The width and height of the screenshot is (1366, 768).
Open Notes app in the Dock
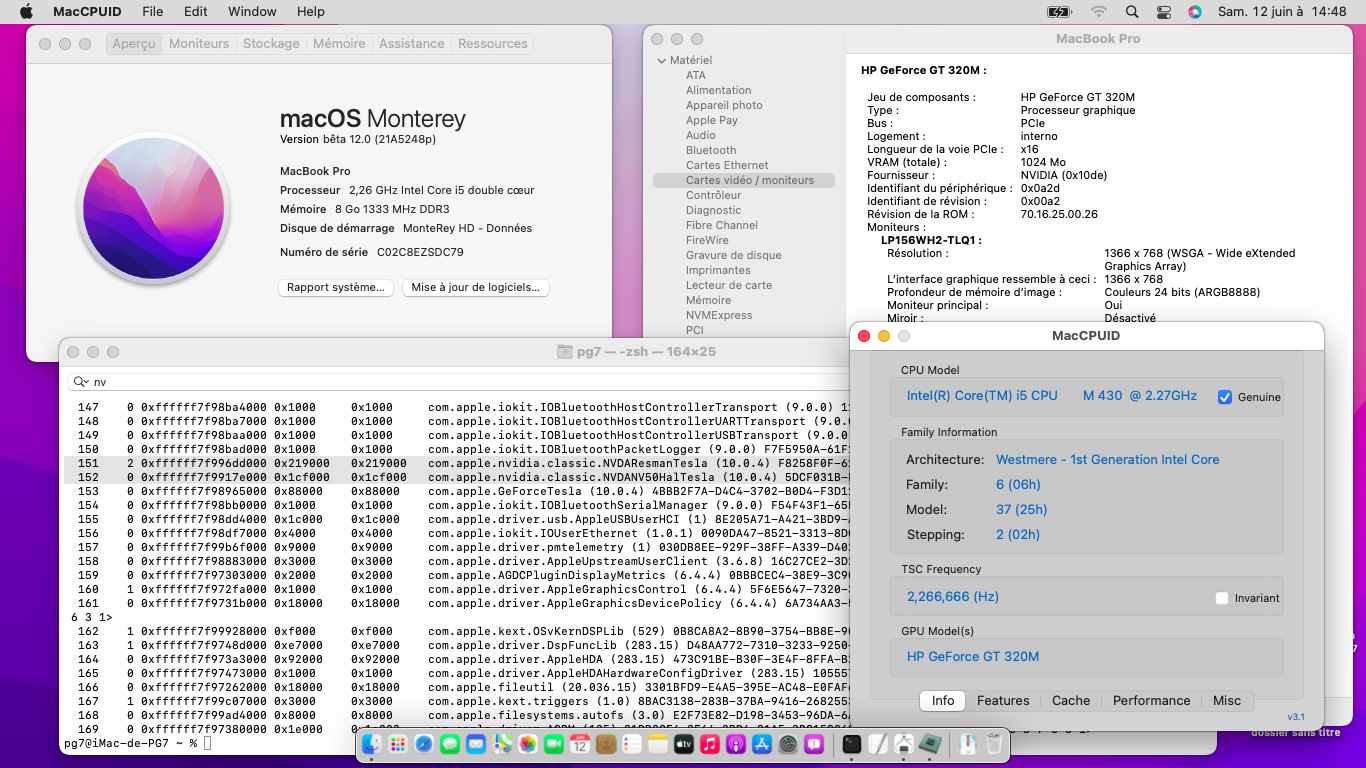pyautogui.click(x=658, y=744)
